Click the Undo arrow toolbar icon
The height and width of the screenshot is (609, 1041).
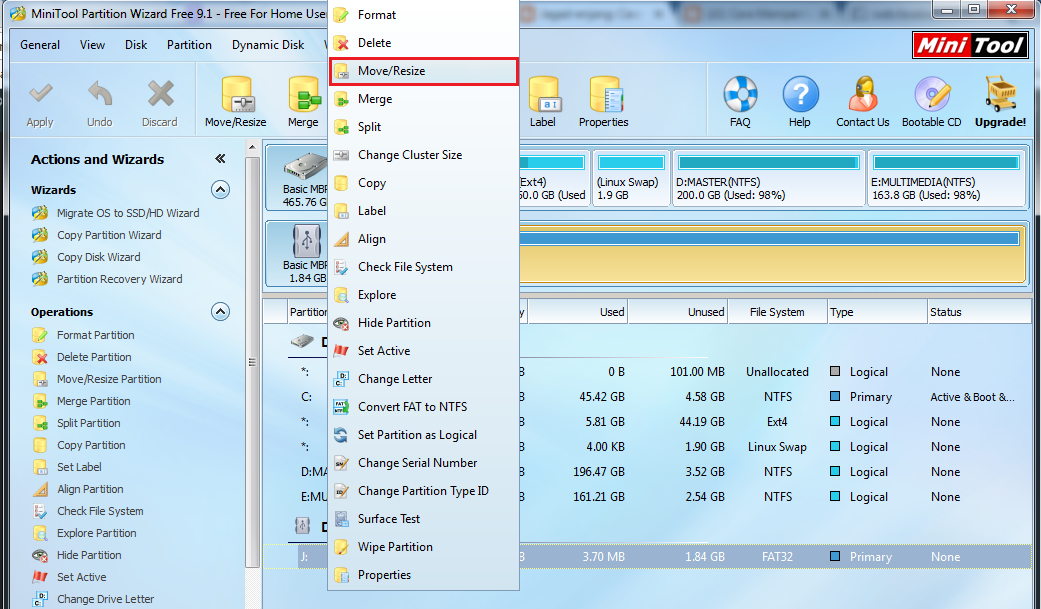100,93
